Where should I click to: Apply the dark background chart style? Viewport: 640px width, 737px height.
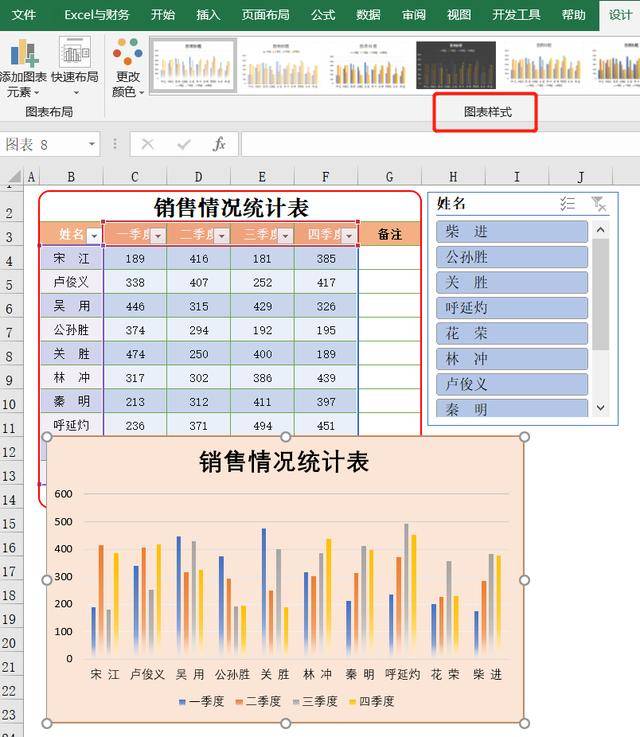pyautogui.click(x=456, y=65)
